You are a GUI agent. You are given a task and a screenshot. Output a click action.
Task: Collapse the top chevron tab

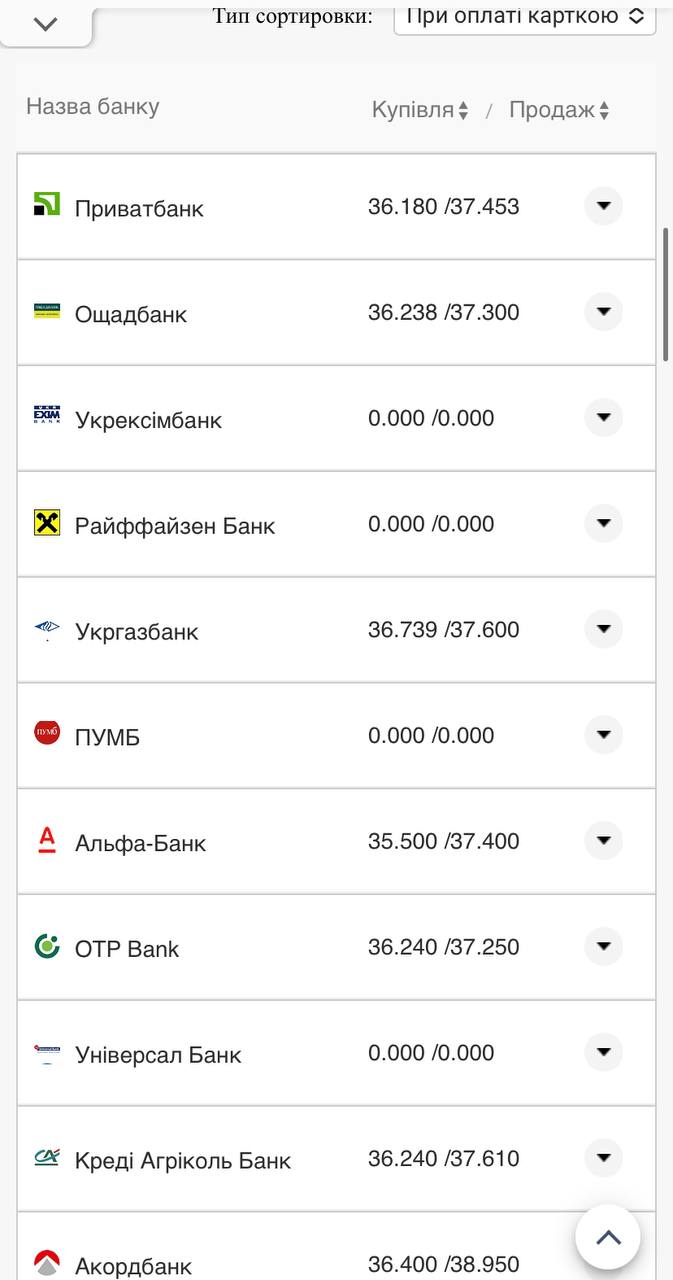pos(46,24)
